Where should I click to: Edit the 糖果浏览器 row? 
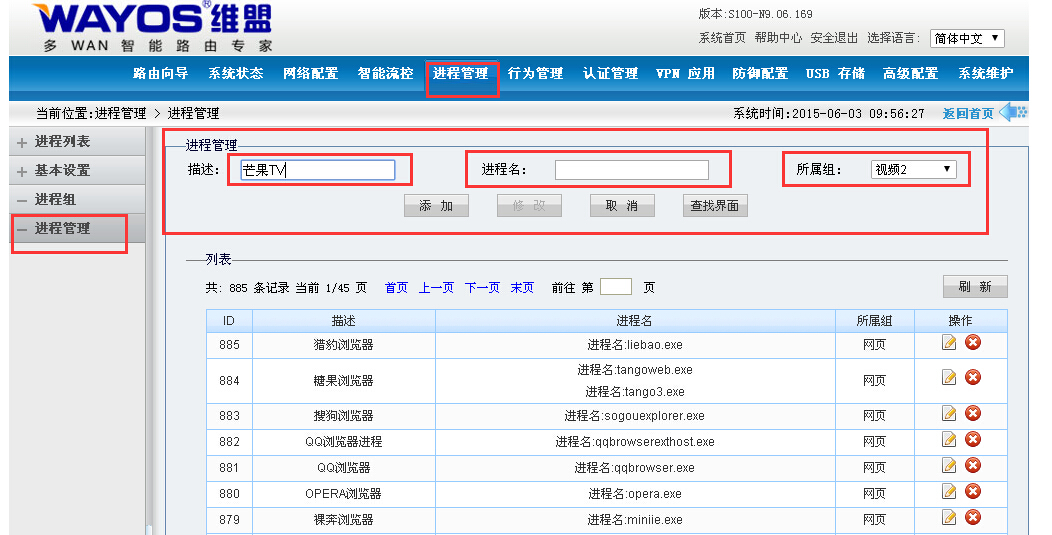(949, 377)
